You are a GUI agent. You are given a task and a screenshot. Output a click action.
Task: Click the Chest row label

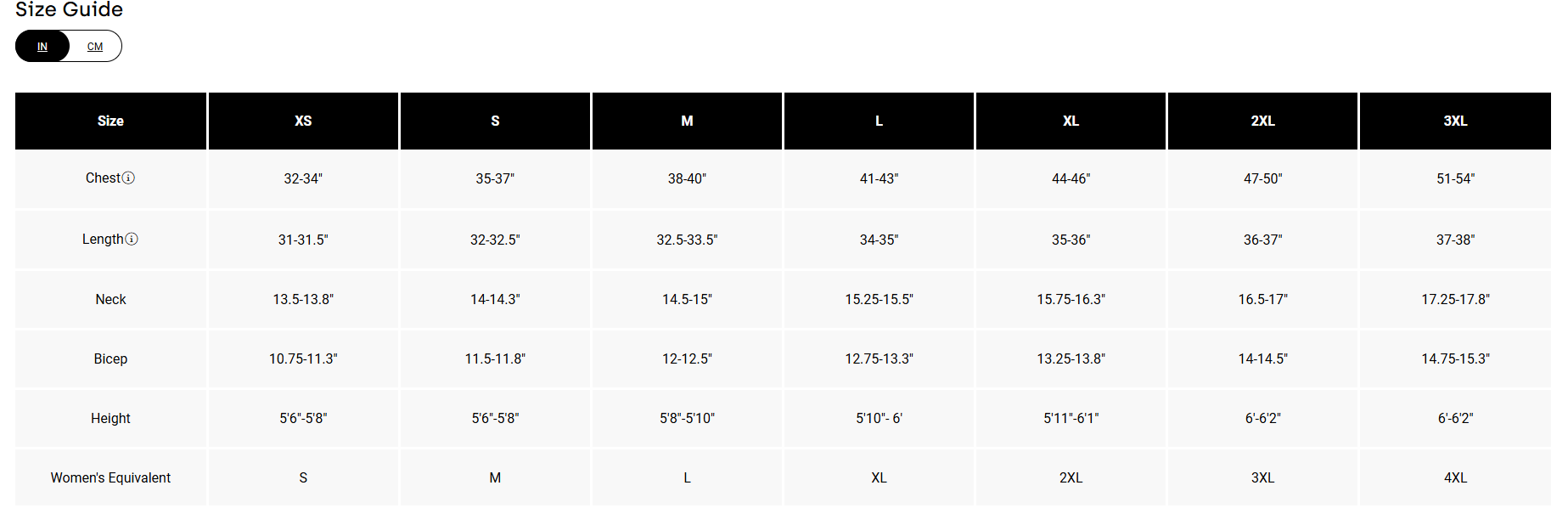(x=103, y=178)
